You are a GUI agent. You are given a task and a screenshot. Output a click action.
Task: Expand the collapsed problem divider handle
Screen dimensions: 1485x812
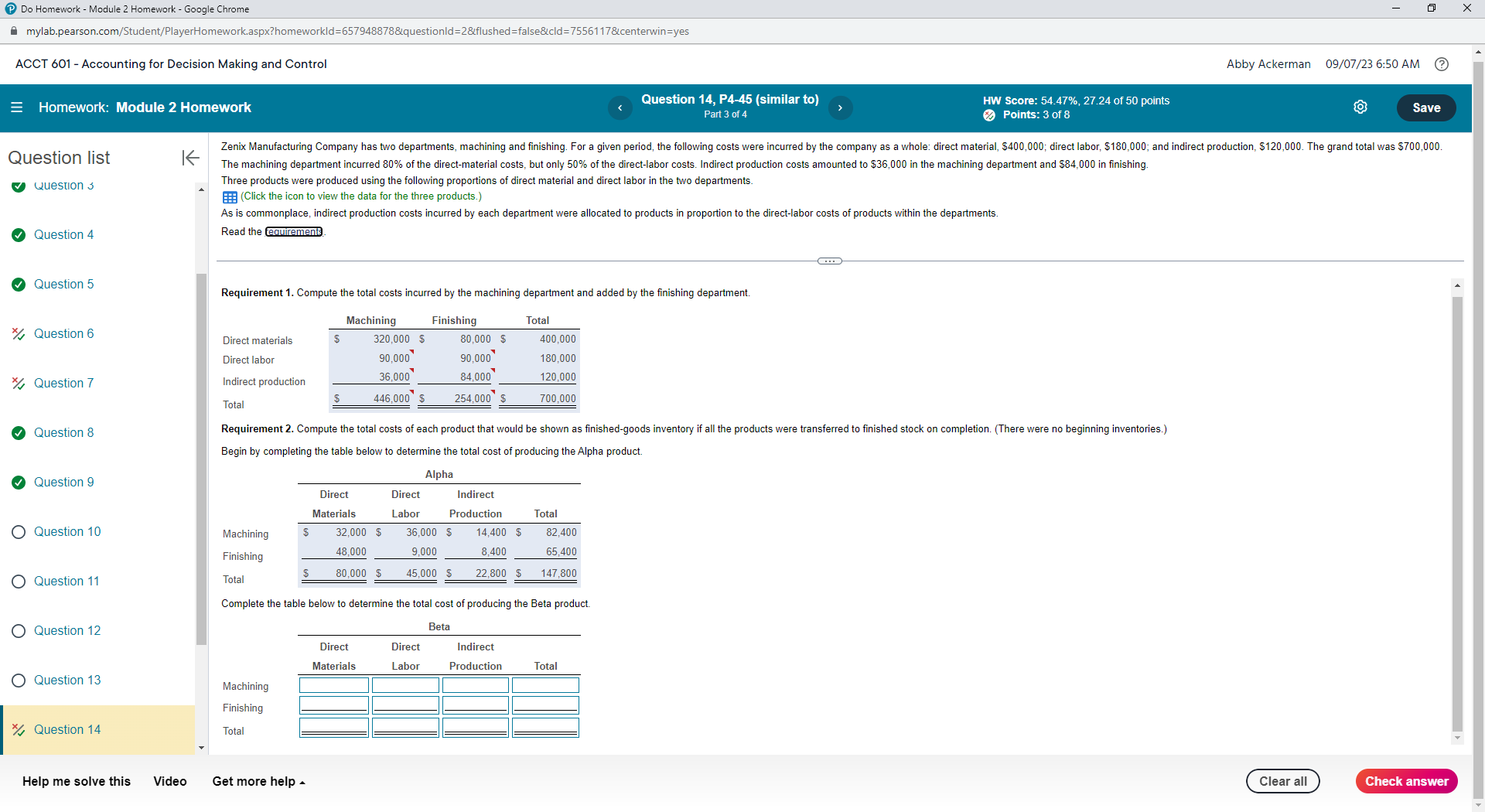tap(830, 261)
